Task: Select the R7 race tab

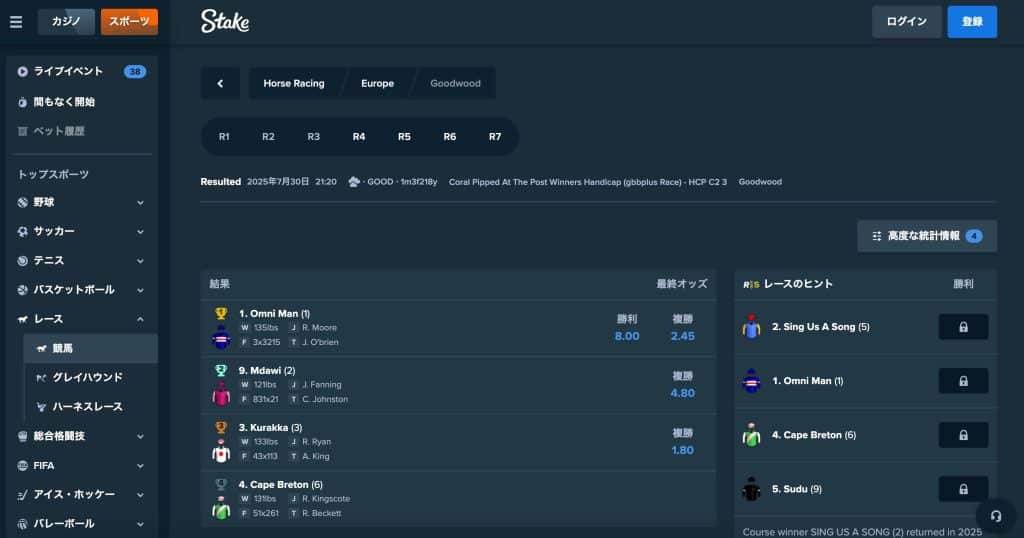Action: click(x=495, y=136)
